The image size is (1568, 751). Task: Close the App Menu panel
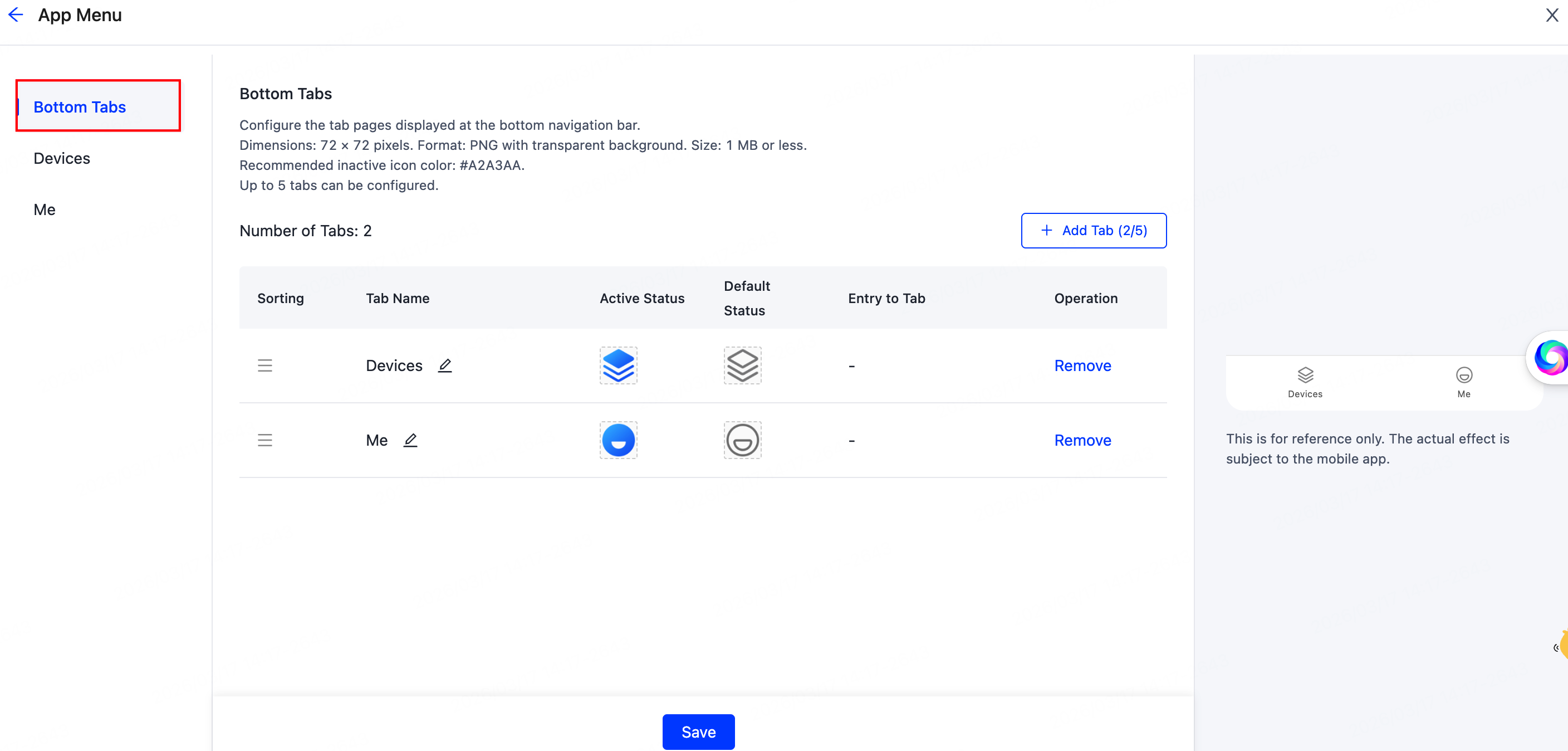click(1551, 14)
